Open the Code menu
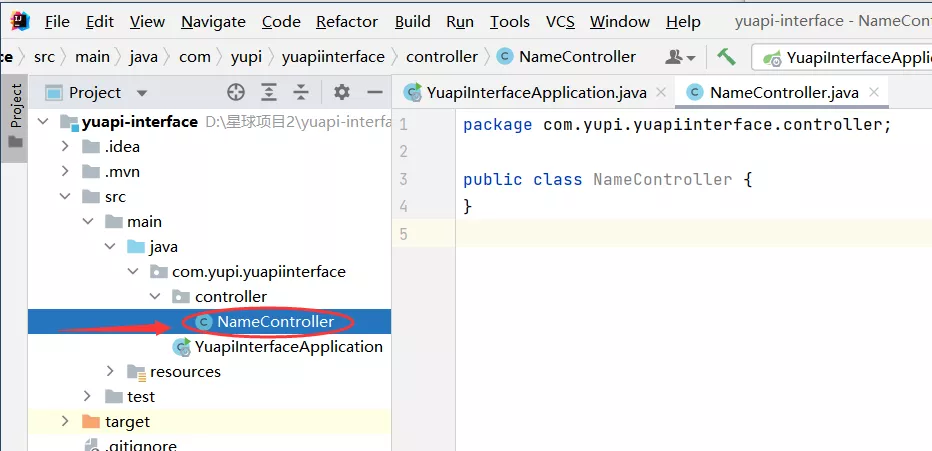Viewport: 932px width, 451px height. (281, 22)
